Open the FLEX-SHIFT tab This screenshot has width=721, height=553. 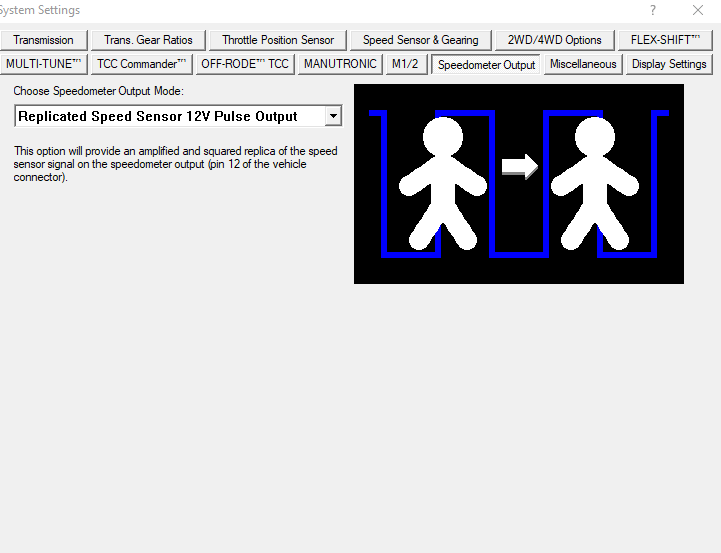pyautogui.click(x=665, y=40)
